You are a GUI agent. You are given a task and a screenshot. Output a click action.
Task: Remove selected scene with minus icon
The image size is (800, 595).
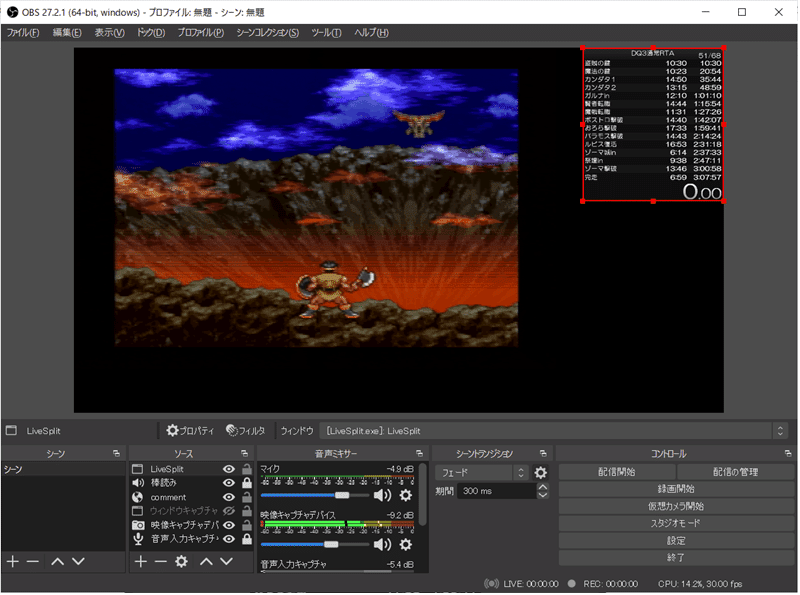[33, 562]
